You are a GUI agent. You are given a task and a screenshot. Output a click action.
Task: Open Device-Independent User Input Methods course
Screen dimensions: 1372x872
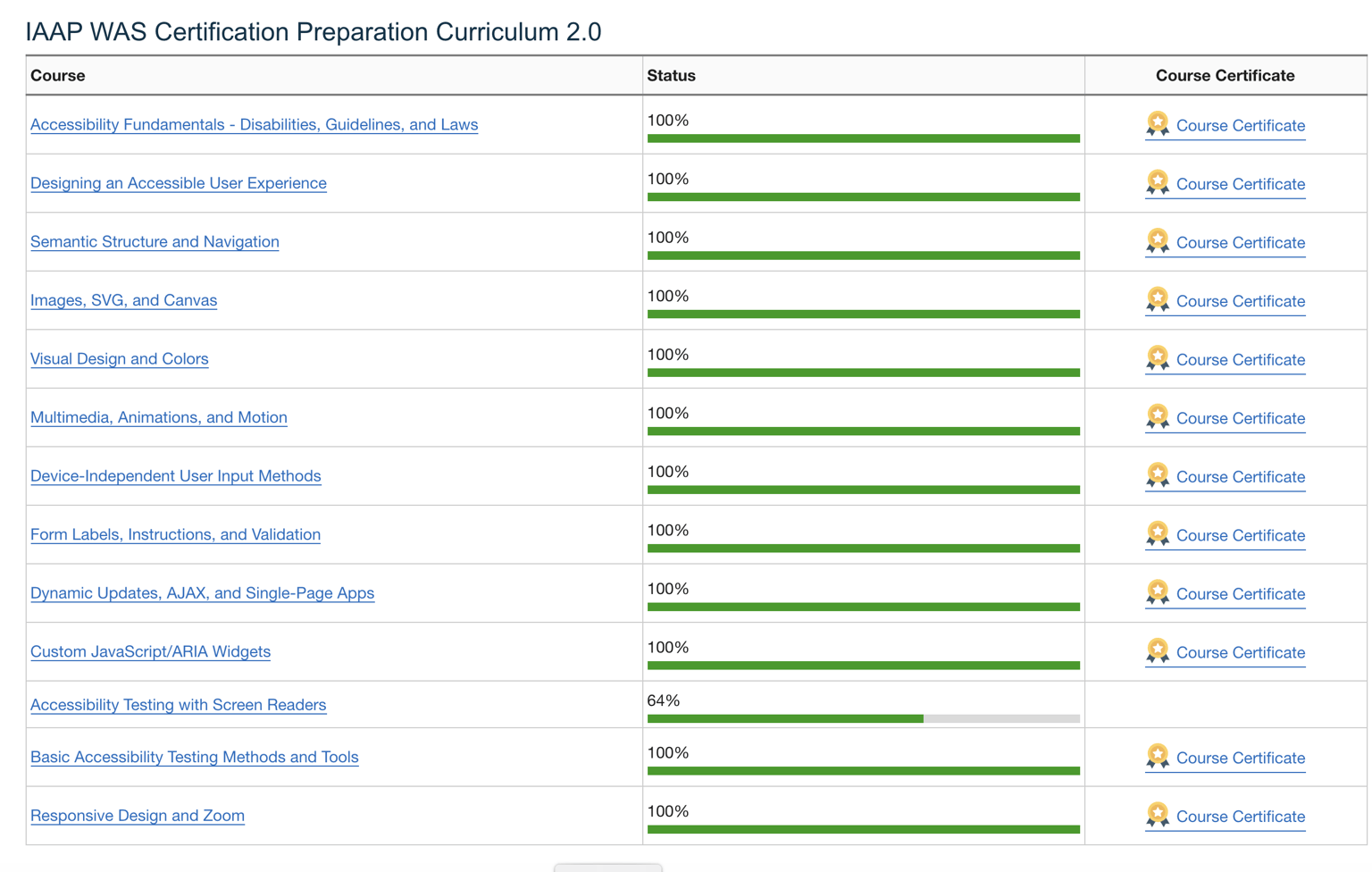[175, 475]
